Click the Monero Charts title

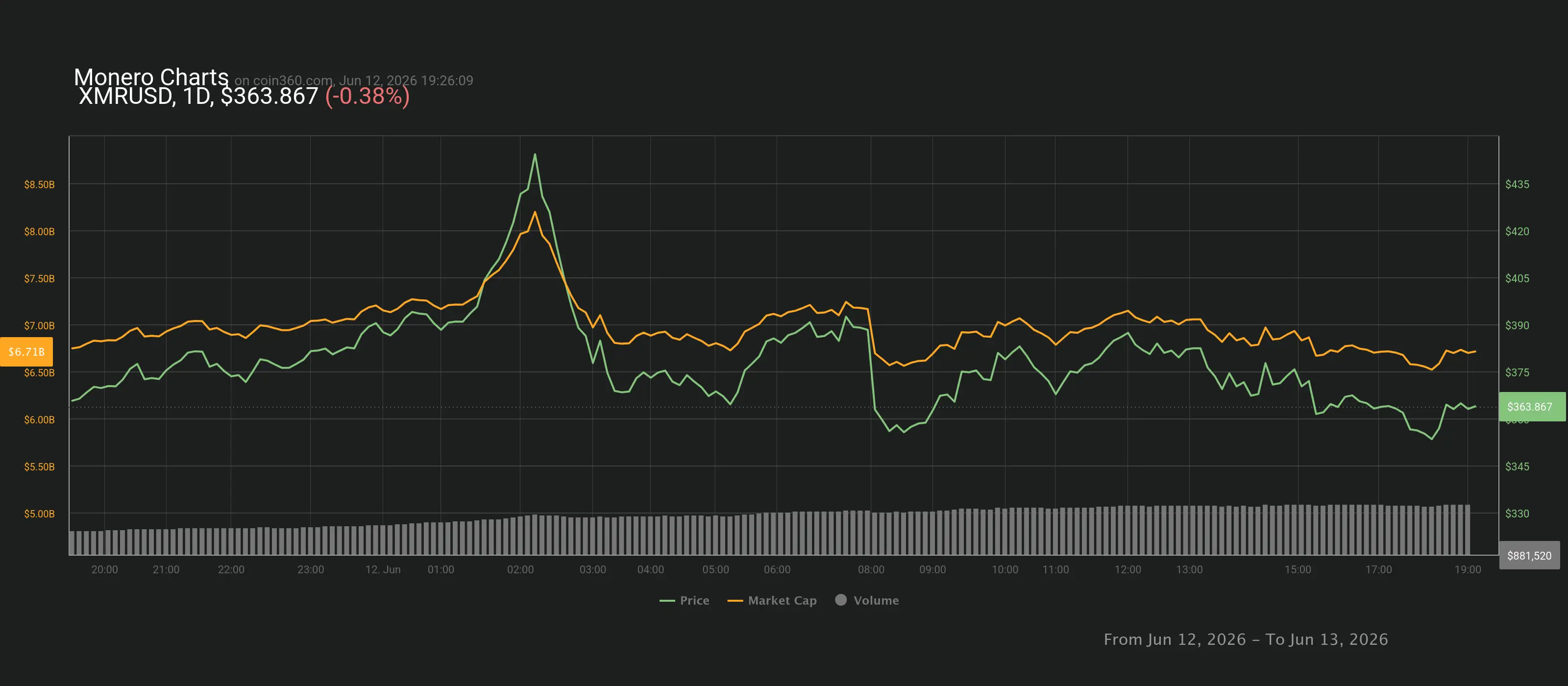151,77
